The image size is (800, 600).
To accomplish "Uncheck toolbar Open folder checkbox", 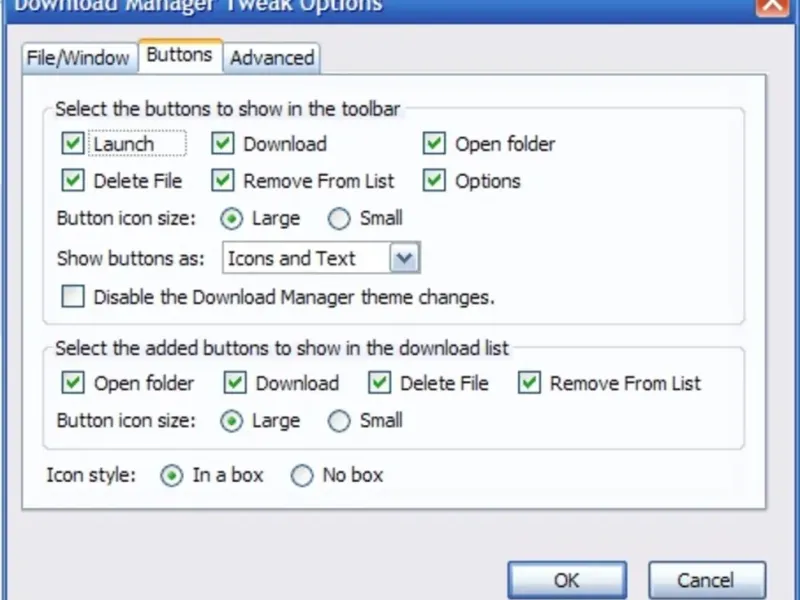I will [434, 144].
